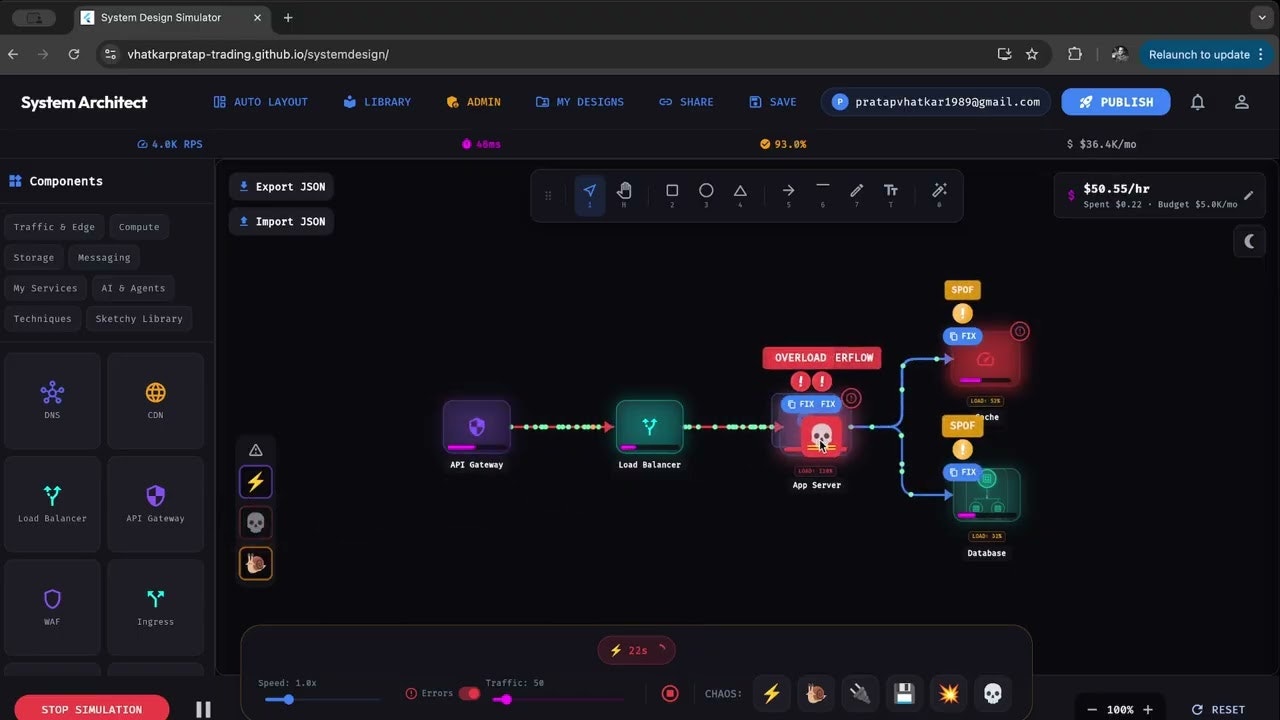Switch to the Storage components tab
Image resolution: width=1280 pixels, height=720 pixels.
[x=34, y=257]
